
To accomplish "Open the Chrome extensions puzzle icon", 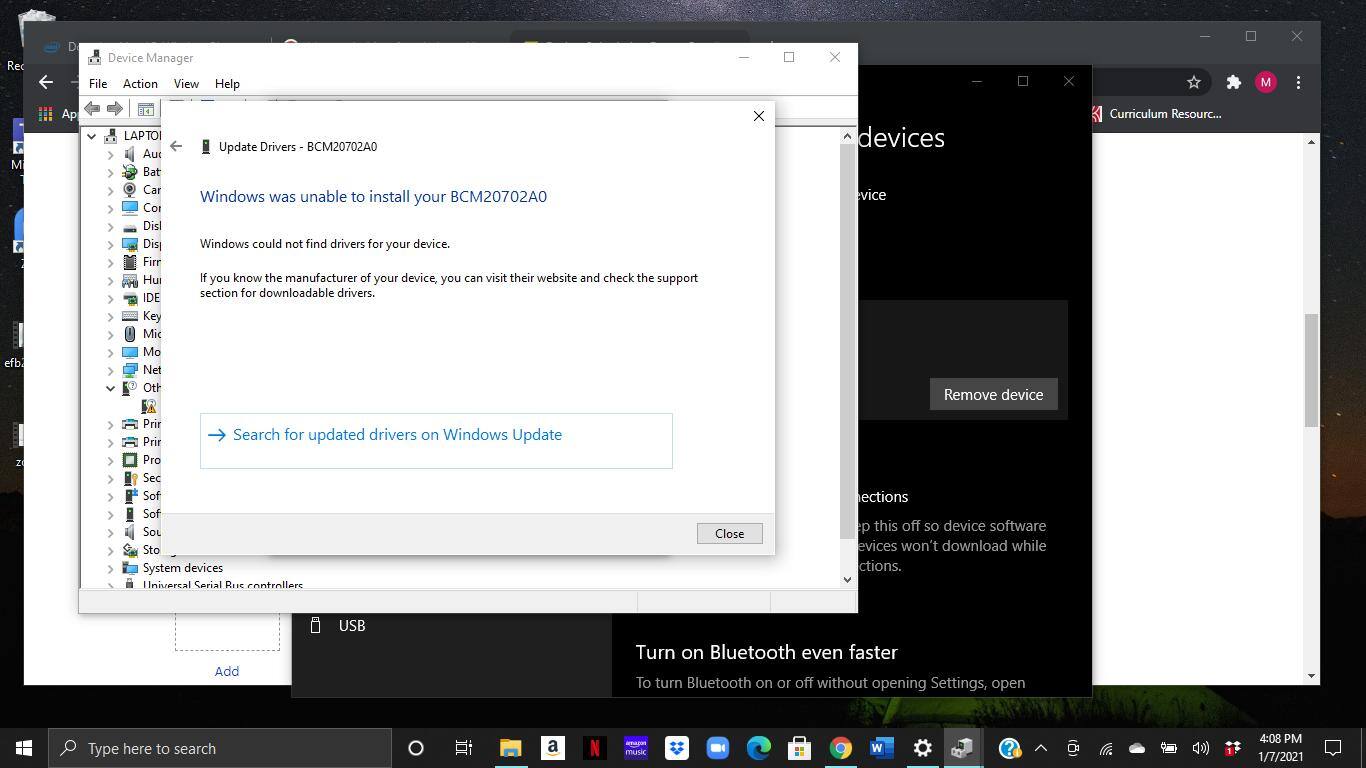I will click(x=1233, y=83).
